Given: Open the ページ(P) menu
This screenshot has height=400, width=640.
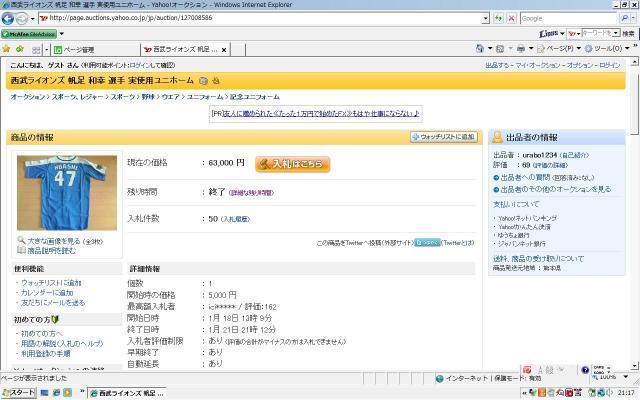Looking at the screenshot, I should (x=559, y=49).
